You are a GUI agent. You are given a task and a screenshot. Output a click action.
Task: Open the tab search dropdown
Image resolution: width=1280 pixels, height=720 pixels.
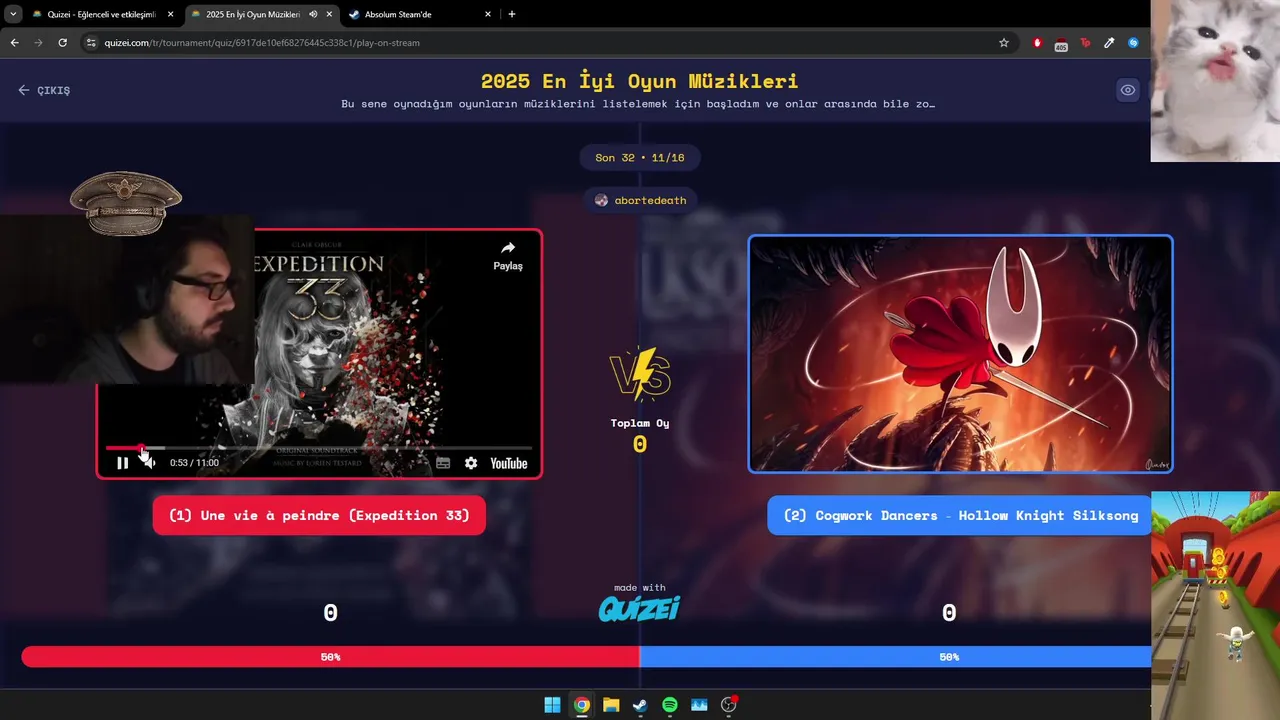click(x=13, y=14)
